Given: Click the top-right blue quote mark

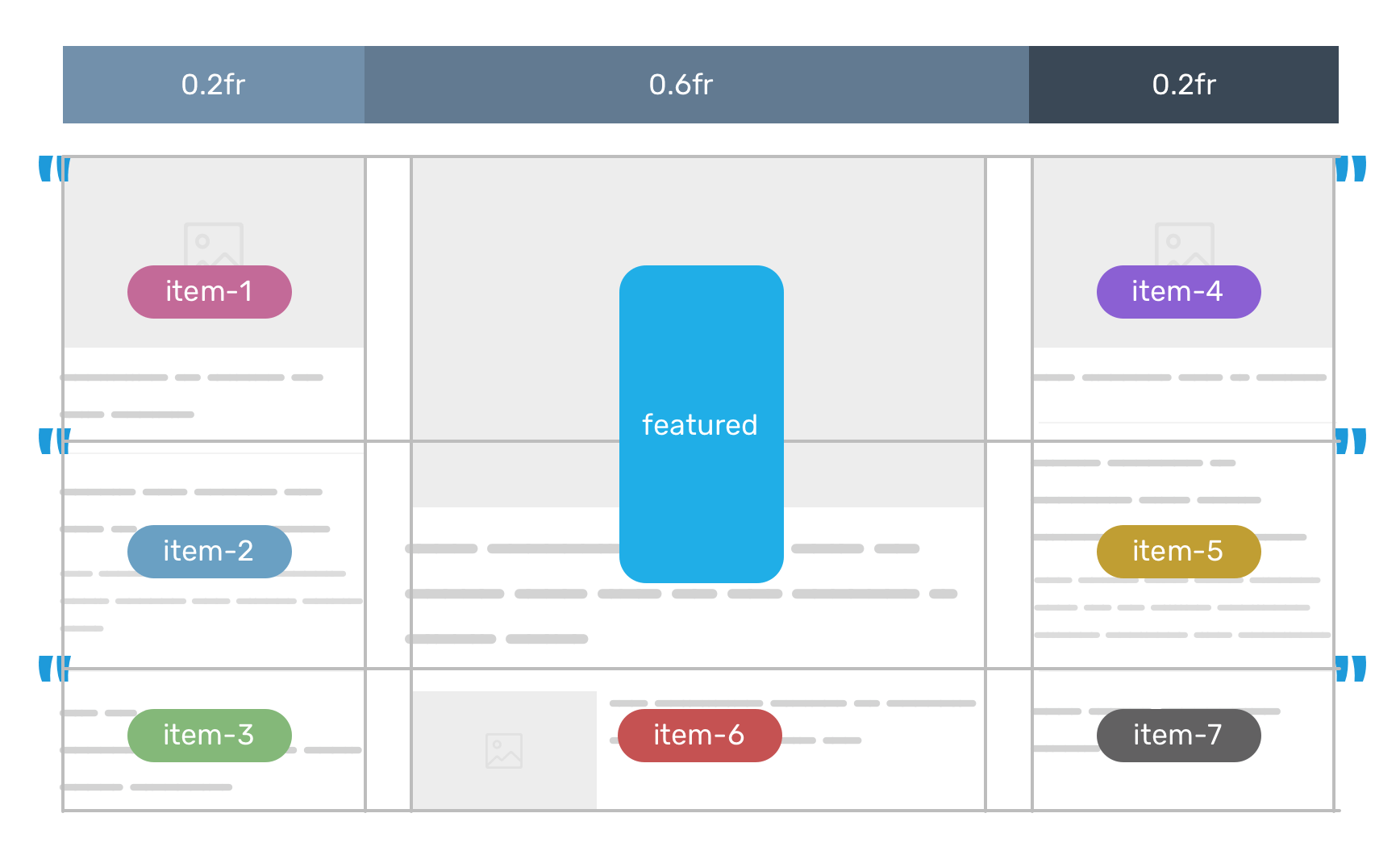Looking at the screenshot, I should [x=1351, y=169].
